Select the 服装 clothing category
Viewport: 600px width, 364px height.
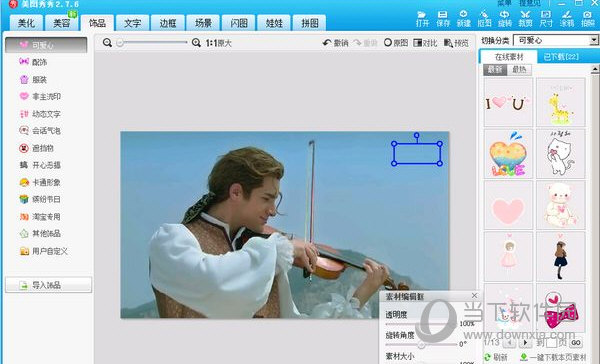click(x=33, y=80)
